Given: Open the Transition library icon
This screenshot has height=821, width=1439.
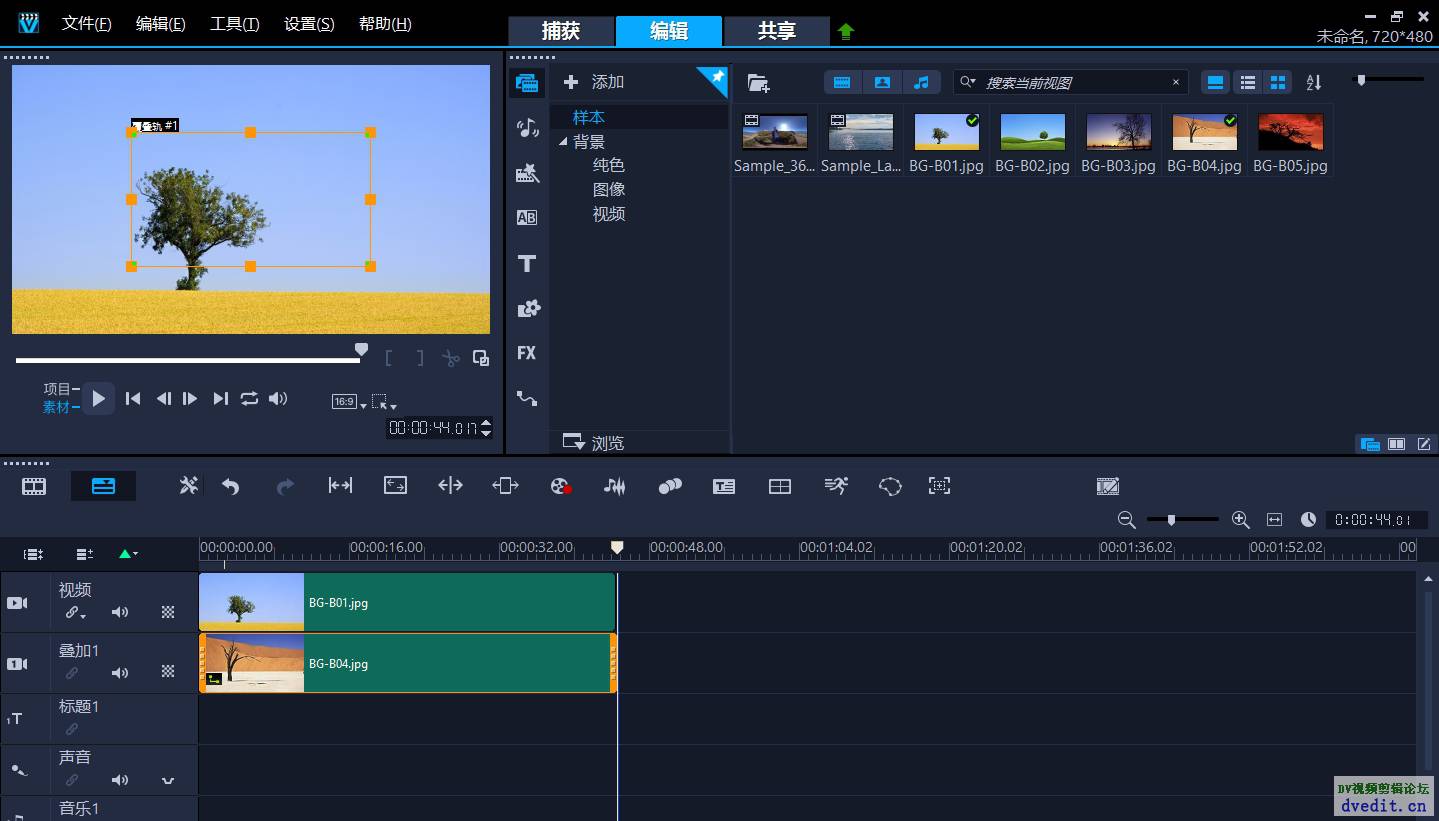Looking at the screenshot, I should point(527,173).
